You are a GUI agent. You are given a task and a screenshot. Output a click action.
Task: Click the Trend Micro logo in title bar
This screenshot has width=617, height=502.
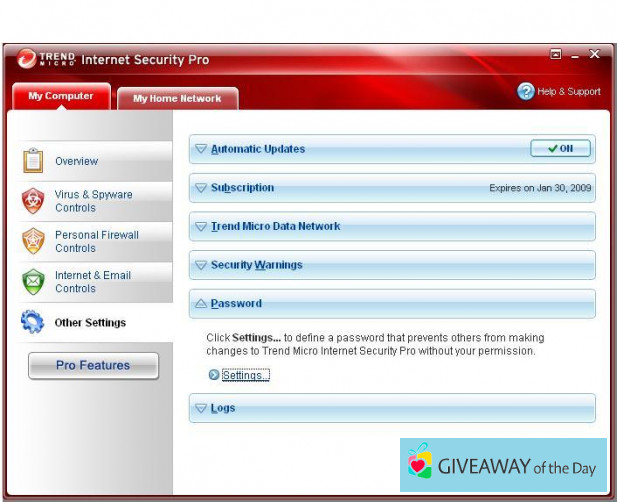tap(27, 59)
